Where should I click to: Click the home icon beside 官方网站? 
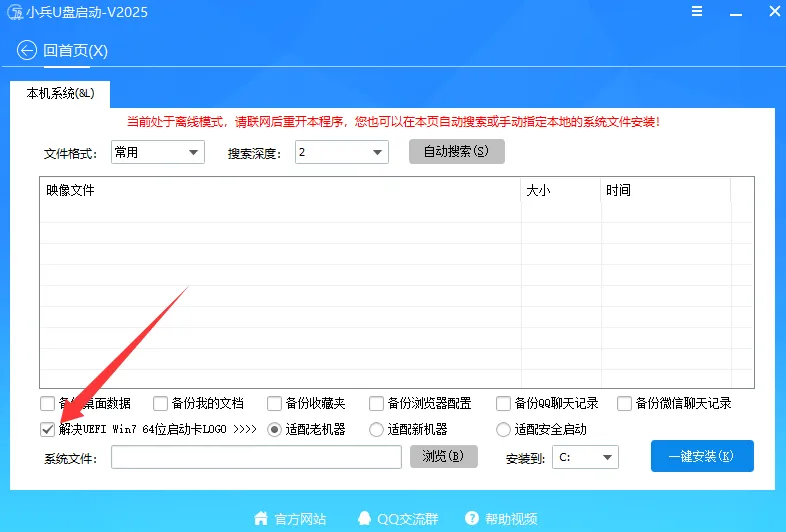tap(261, 518)
